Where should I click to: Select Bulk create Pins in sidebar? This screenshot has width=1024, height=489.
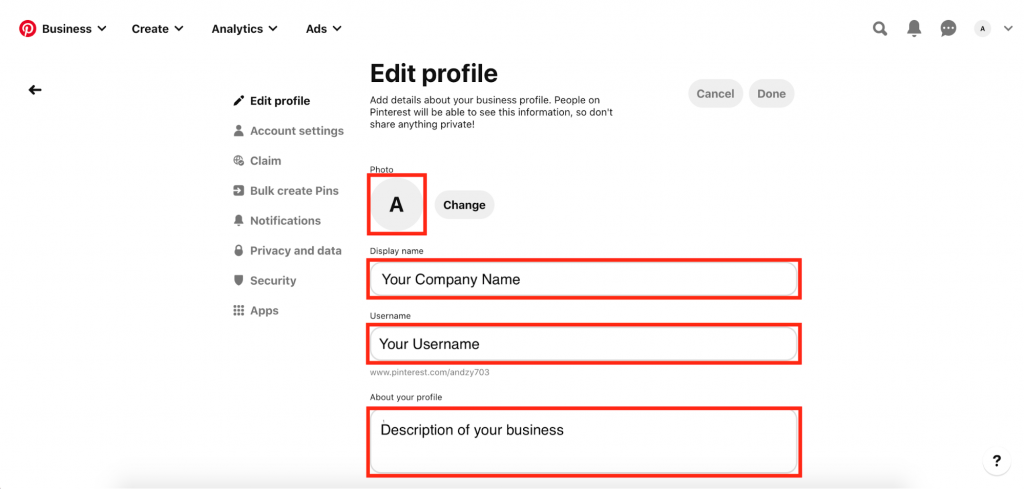(x=294, y=191)
